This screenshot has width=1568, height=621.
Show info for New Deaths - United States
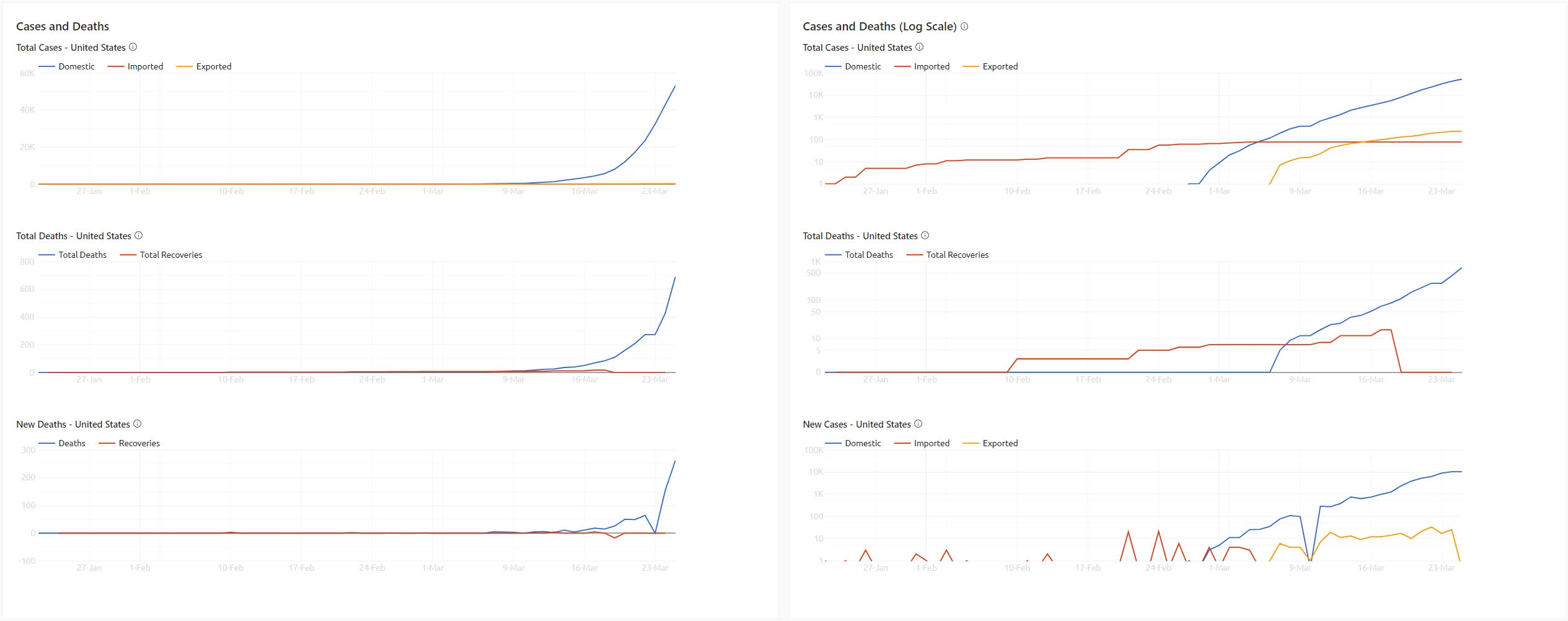coord(138,424)
